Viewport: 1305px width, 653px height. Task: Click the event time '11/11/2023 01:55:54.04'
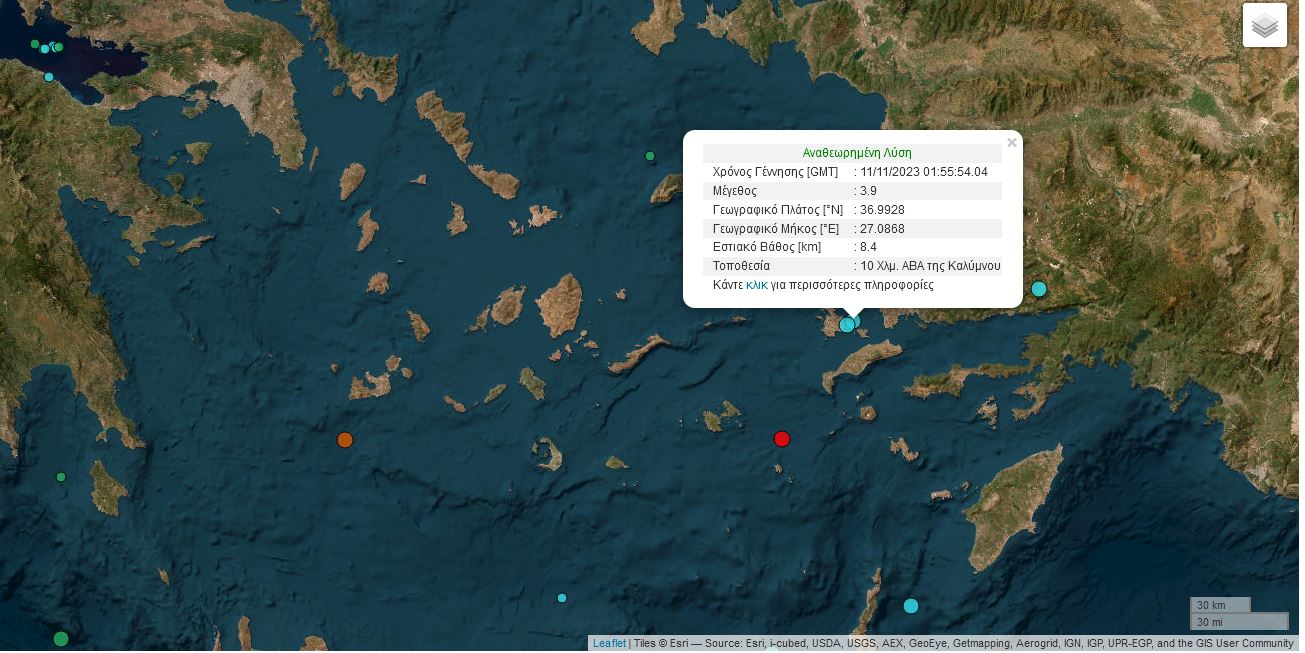tap(923, 172)
